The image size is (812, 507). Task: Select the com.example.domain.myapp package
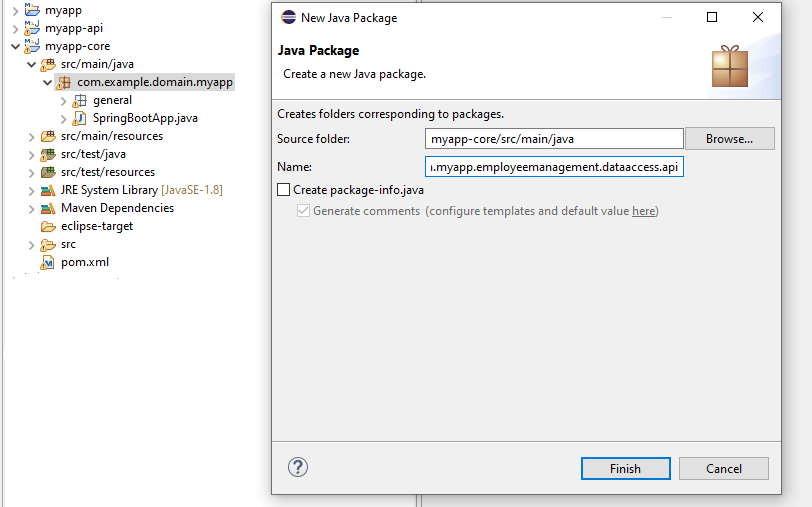coord(154,82)
